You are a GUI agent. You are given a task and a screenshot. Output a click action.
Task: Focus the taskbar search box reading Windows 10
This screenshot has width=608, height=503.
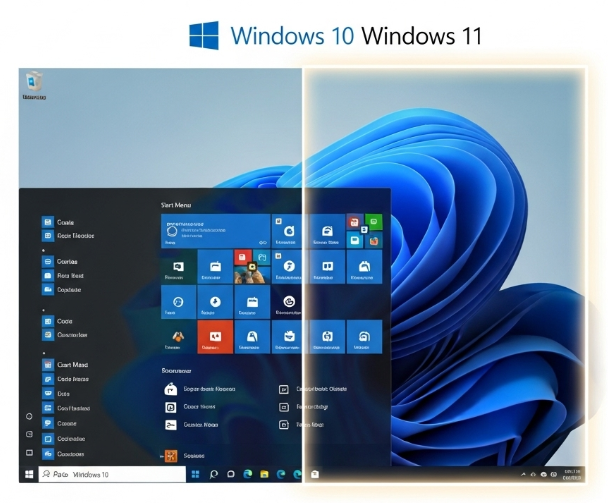click(x=112, y=474)
